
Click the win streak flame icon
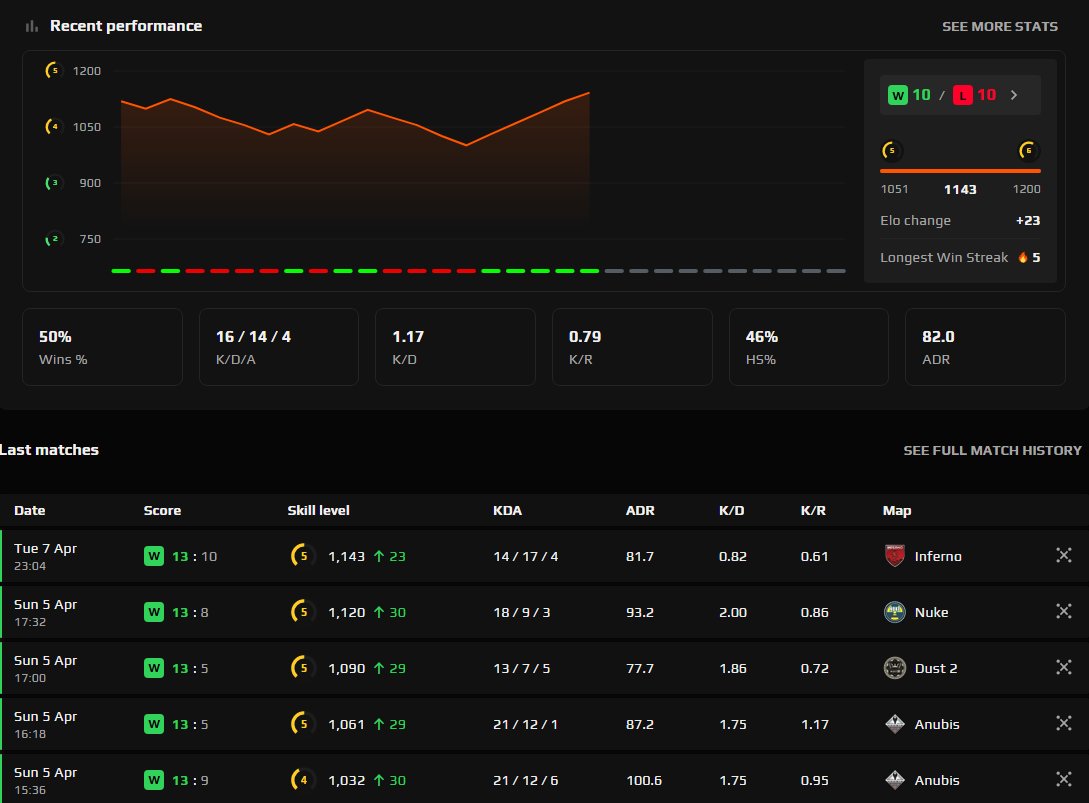click(x=1022, y=257)
